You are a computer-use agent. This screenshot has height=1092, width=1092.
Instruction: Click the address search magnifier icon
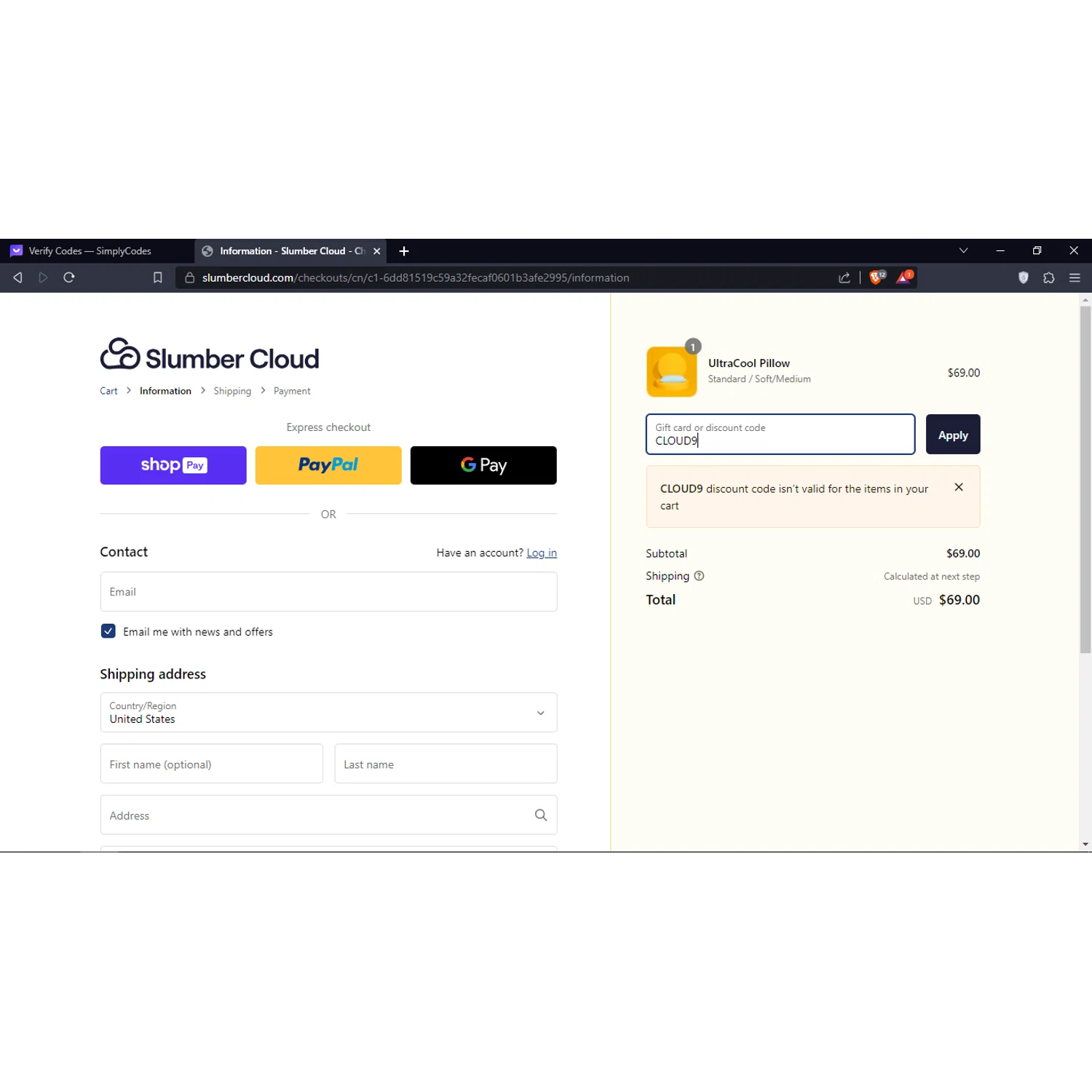pos(541,815)
